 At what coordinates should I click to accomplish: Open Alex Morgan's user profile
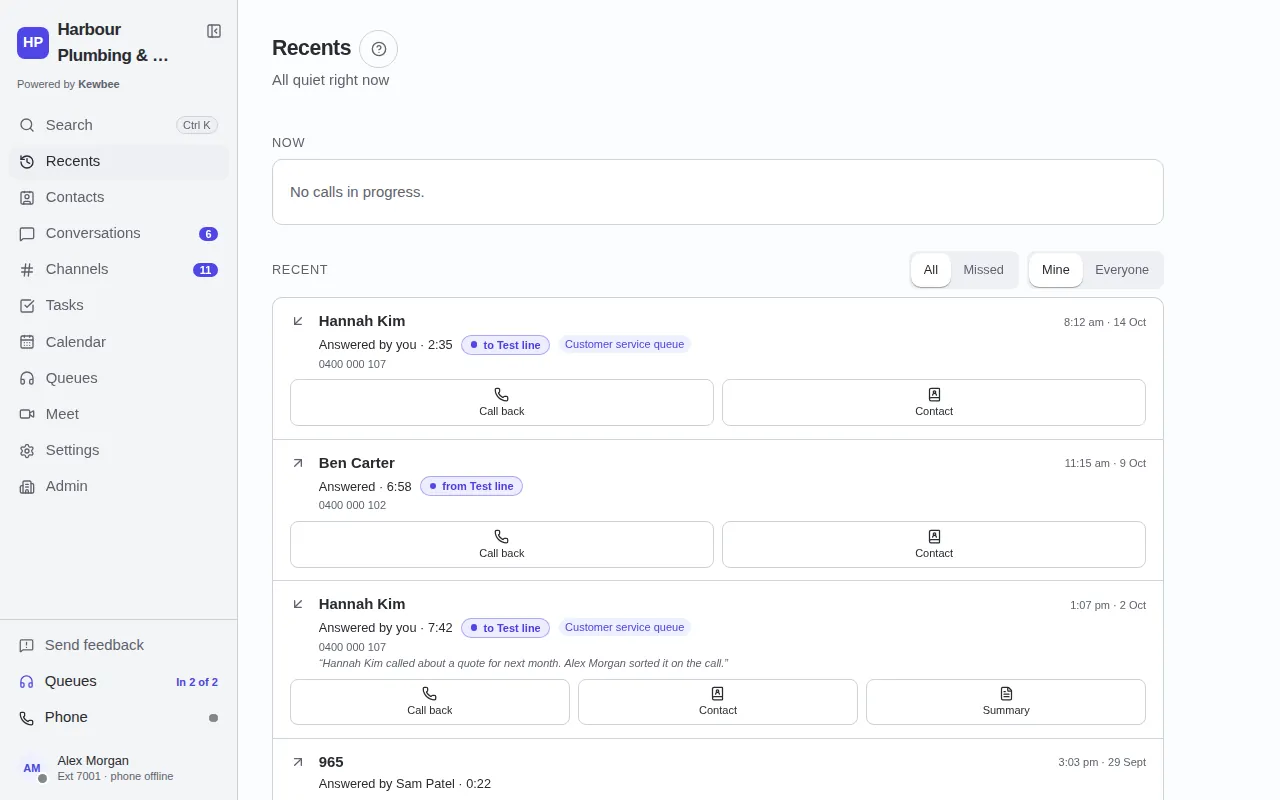(x=119, y=768)
